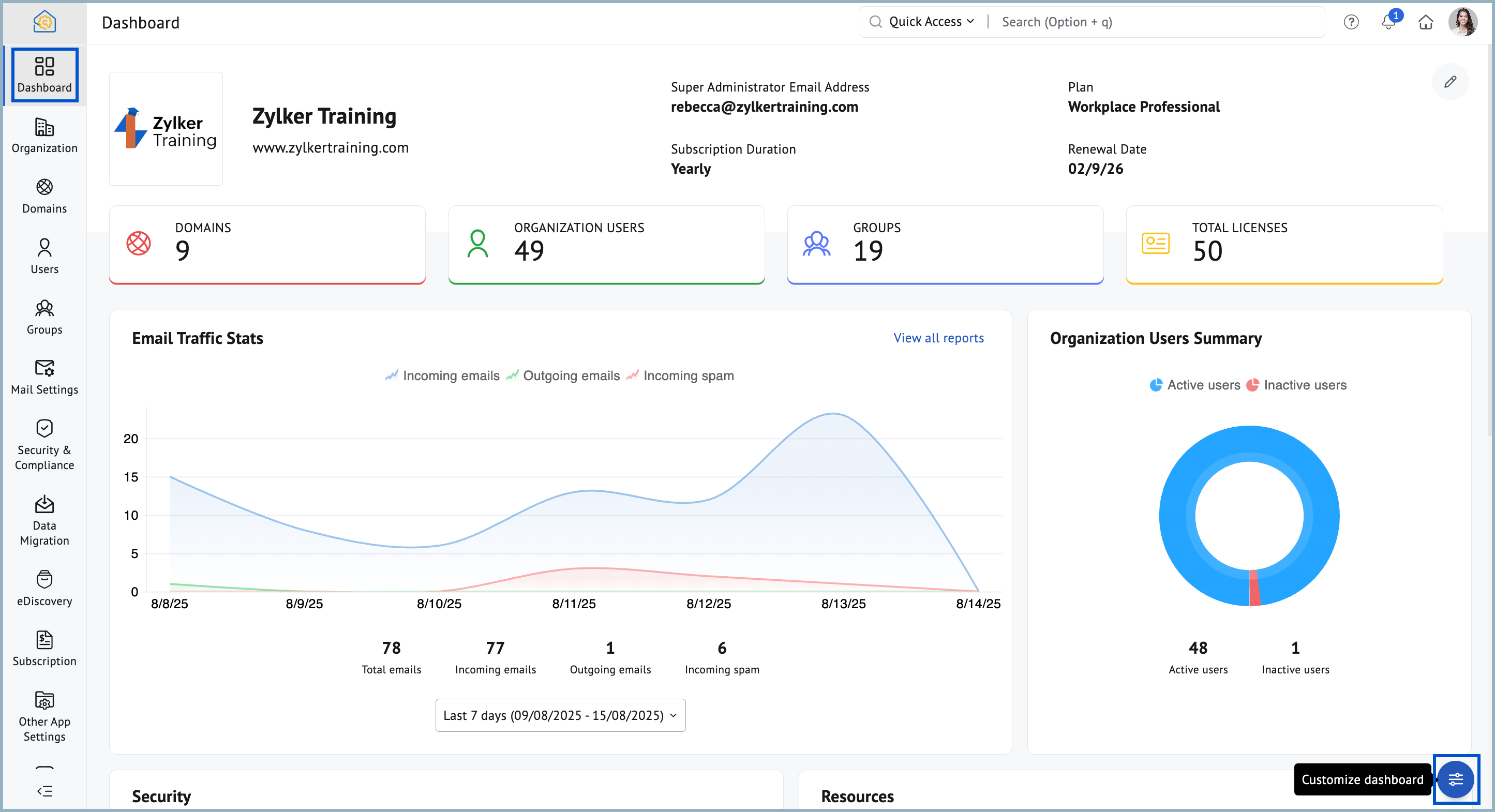
Task: Select the Domains icon in the sidebar
Action: 44,196
